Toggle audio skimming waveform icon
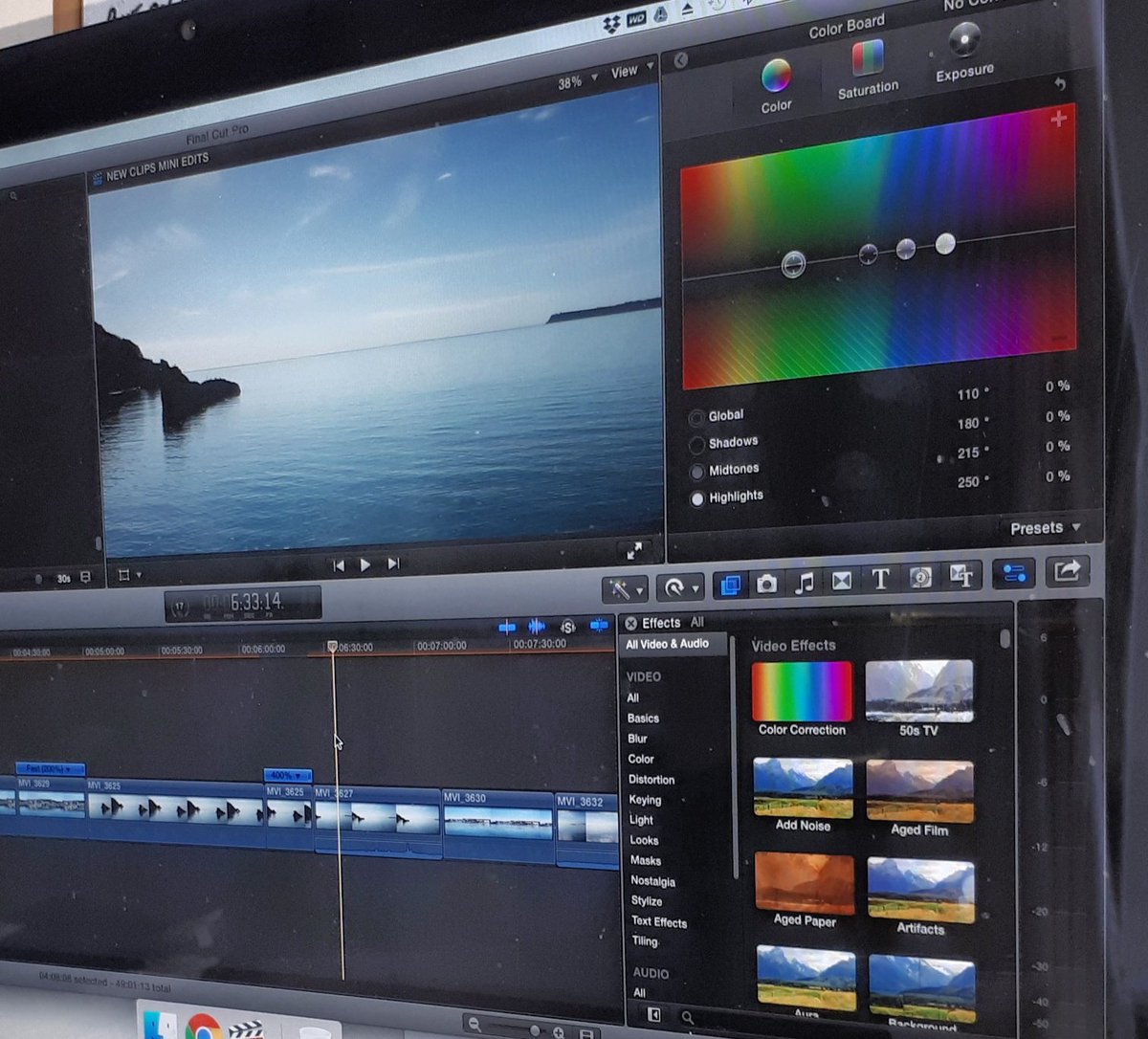The width and height of the screenshot is (1148, 1039). (x=537, y=626)
